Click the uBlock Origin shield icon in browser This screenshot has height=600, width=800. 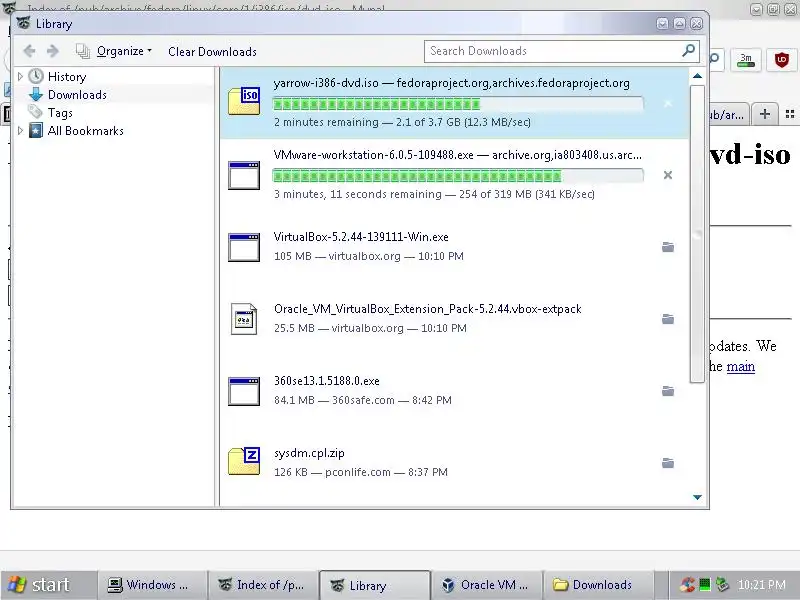coord(782,60)
